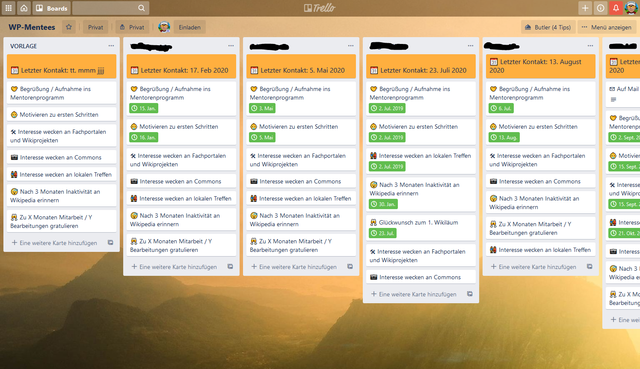Add another card under 13. August list
Viewport: 640px width, 369px height.
coord(534,267)
